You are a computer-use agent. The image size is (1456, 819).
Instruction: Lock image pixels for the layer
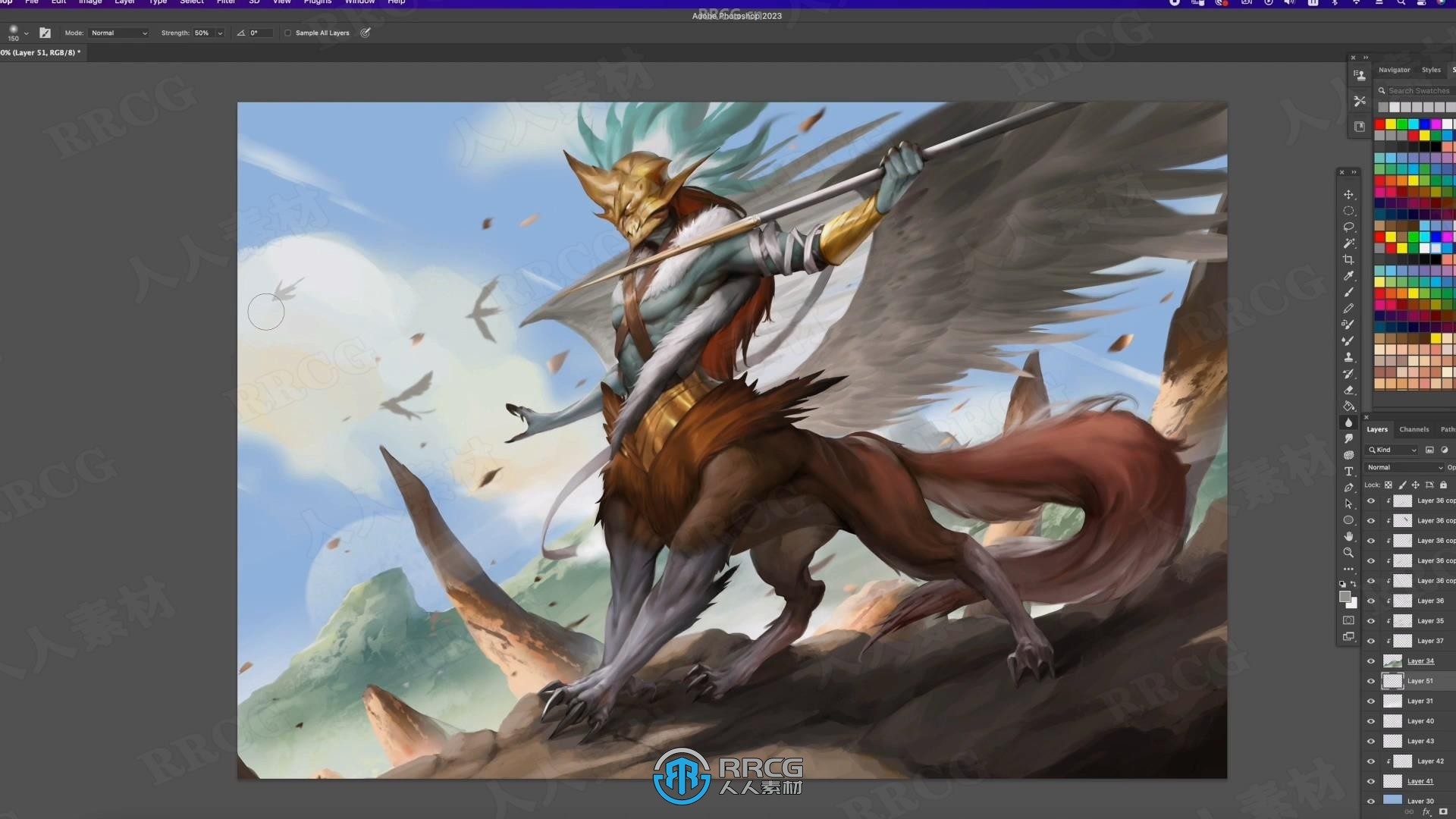1402,485
